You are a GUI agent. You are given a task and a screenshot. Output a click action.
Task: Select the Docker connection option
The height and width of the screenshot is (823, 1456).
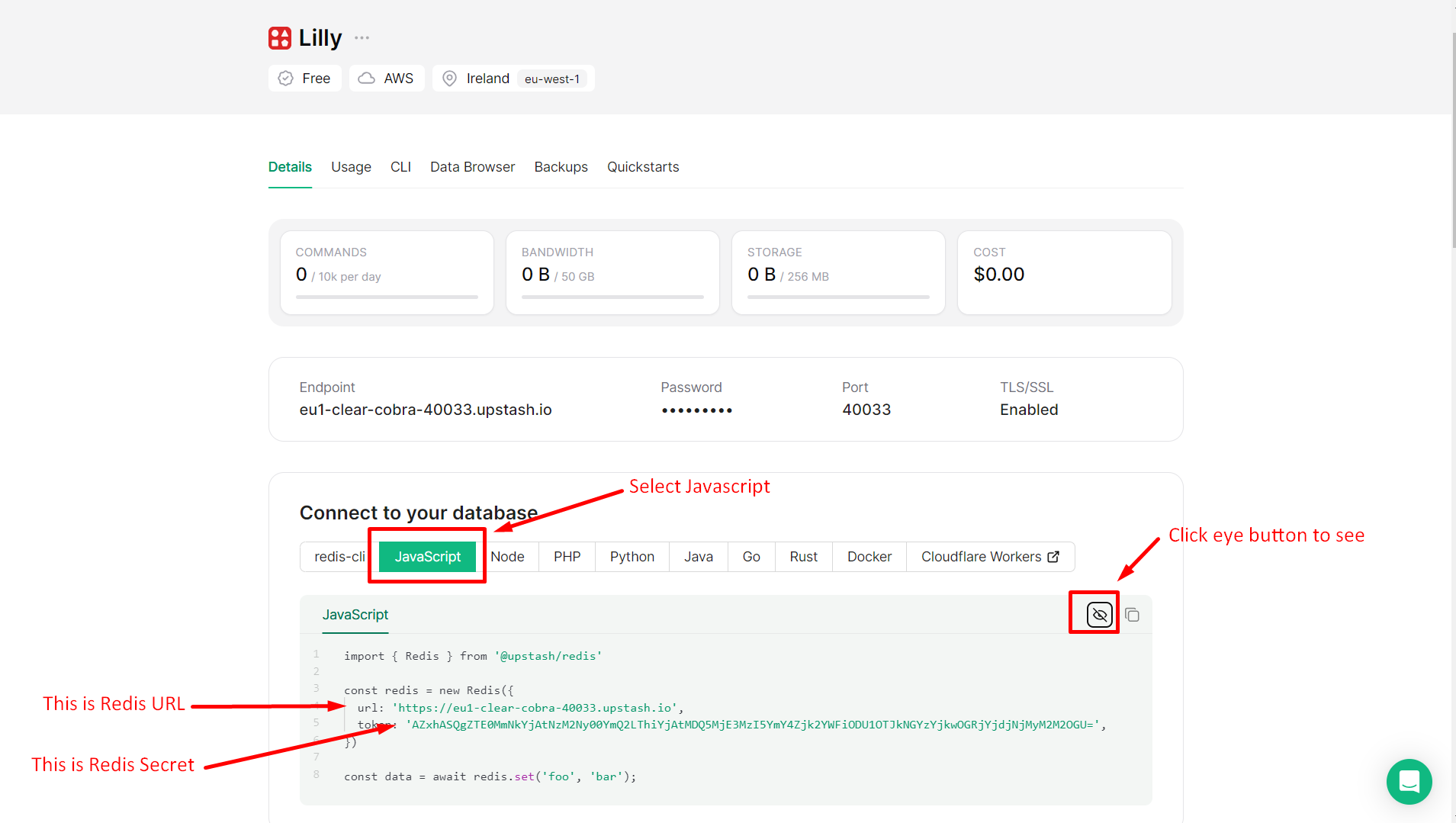pyautogui.click(x=869, y=557)
